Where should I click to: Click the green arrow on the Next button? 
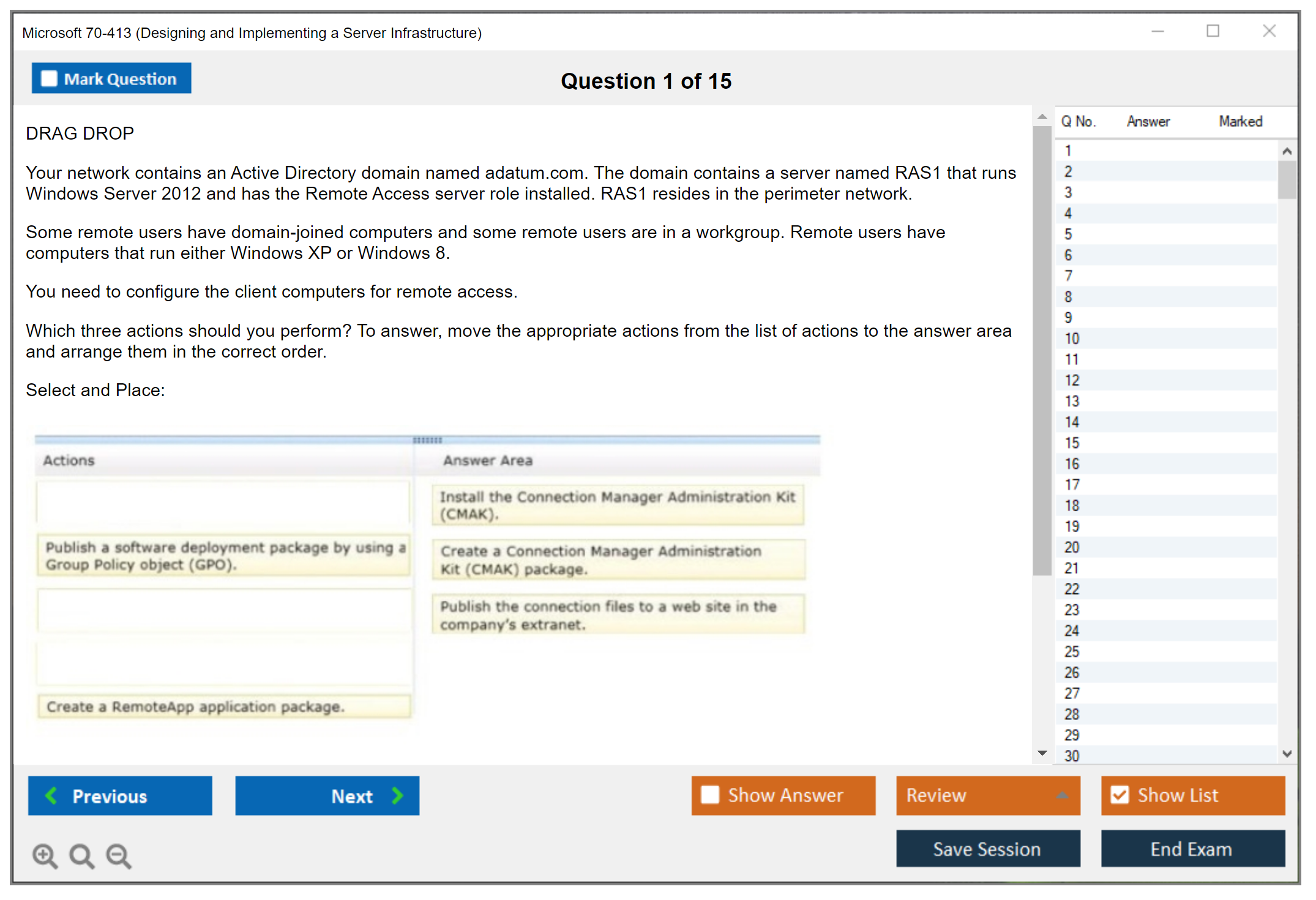coord(397,795)
